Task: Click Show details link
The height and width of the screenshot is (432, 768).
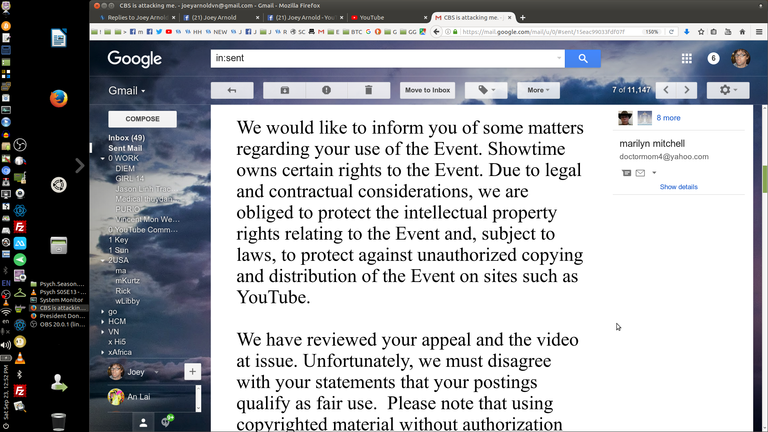Action: 678,187
